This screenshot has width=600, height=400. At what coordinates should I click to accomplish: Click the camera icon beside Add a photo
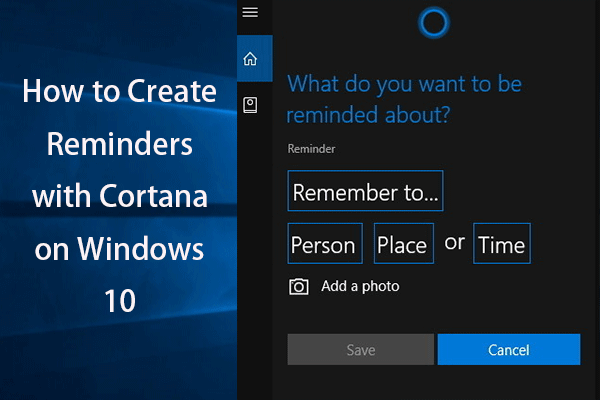tap(298, 286)
